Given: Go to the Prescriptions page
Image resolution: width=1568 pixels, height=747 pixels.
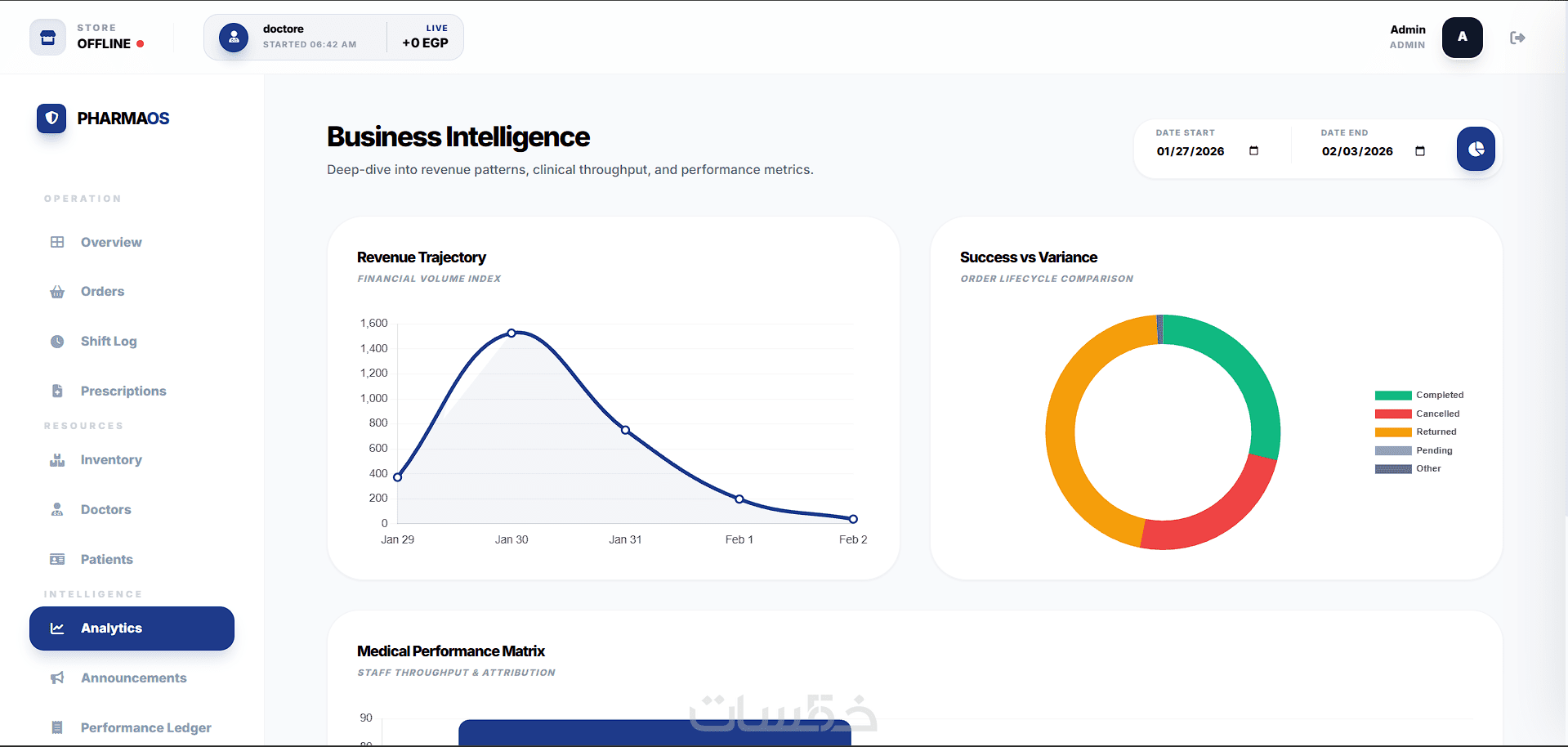Looking at the screenshot, I should pyautogui.click(x=123, y=391).
